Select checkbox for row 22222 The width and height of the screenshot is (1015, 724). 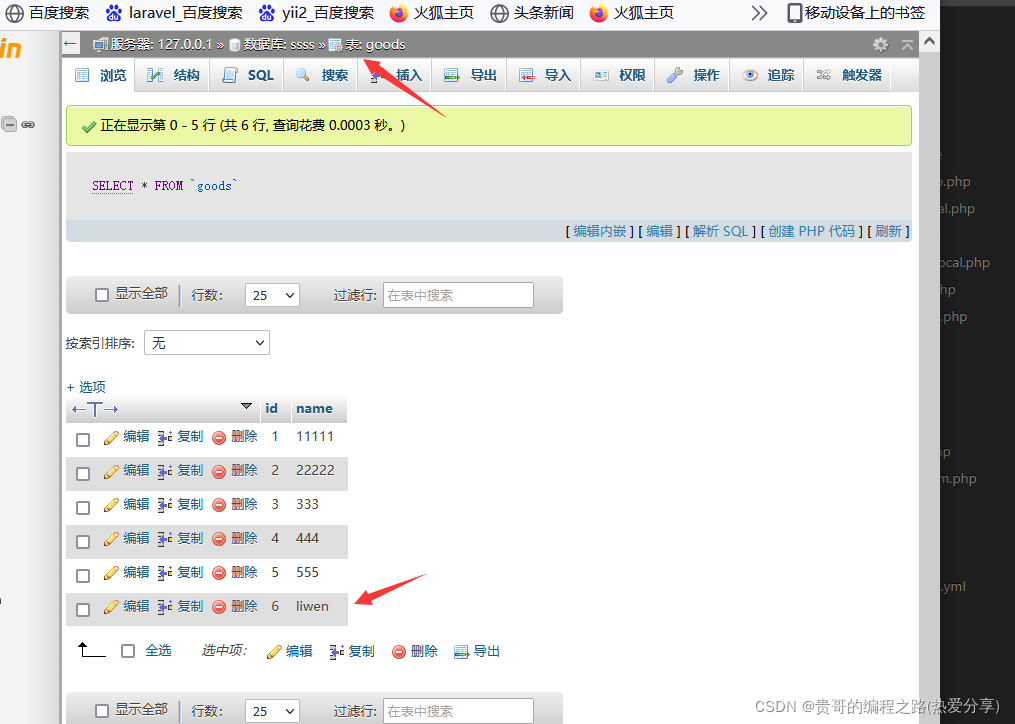point(83,474)
